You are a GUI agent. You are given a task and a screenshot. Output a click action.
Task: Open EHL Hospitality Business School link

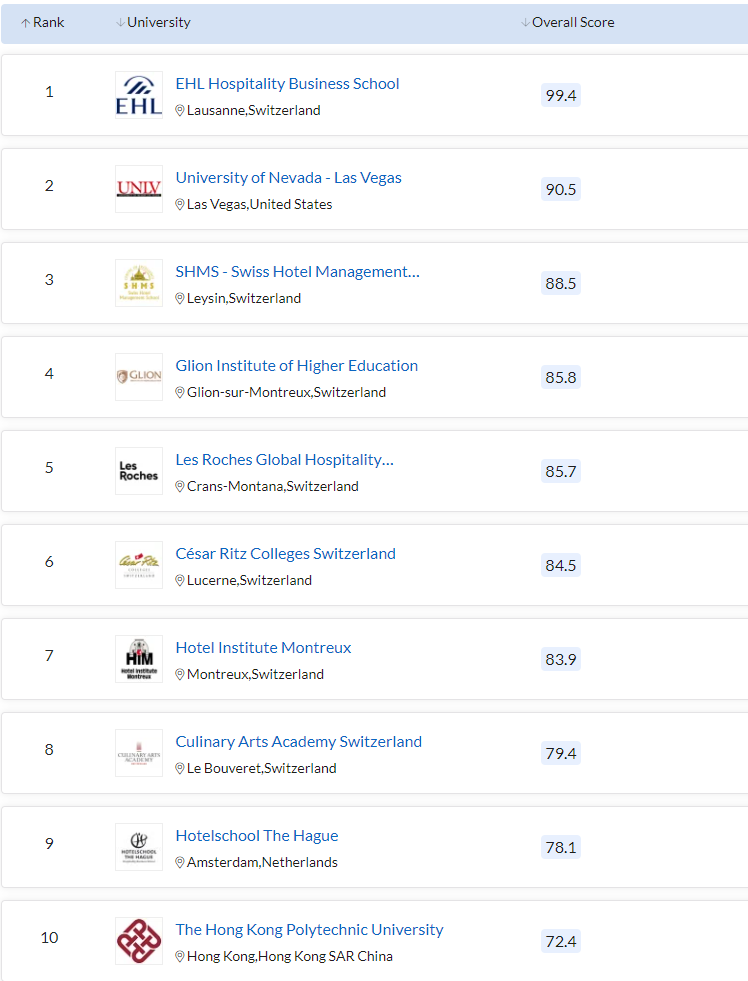click(287, 84)
